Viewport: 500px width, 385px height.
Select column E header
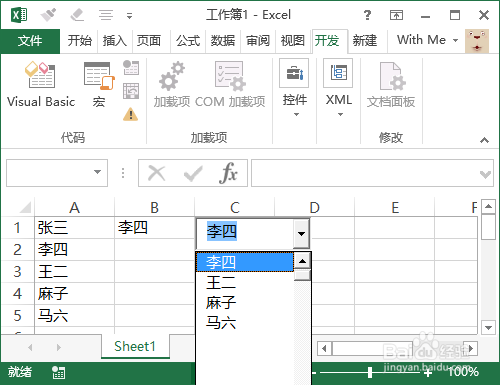[x=395, y=207]
